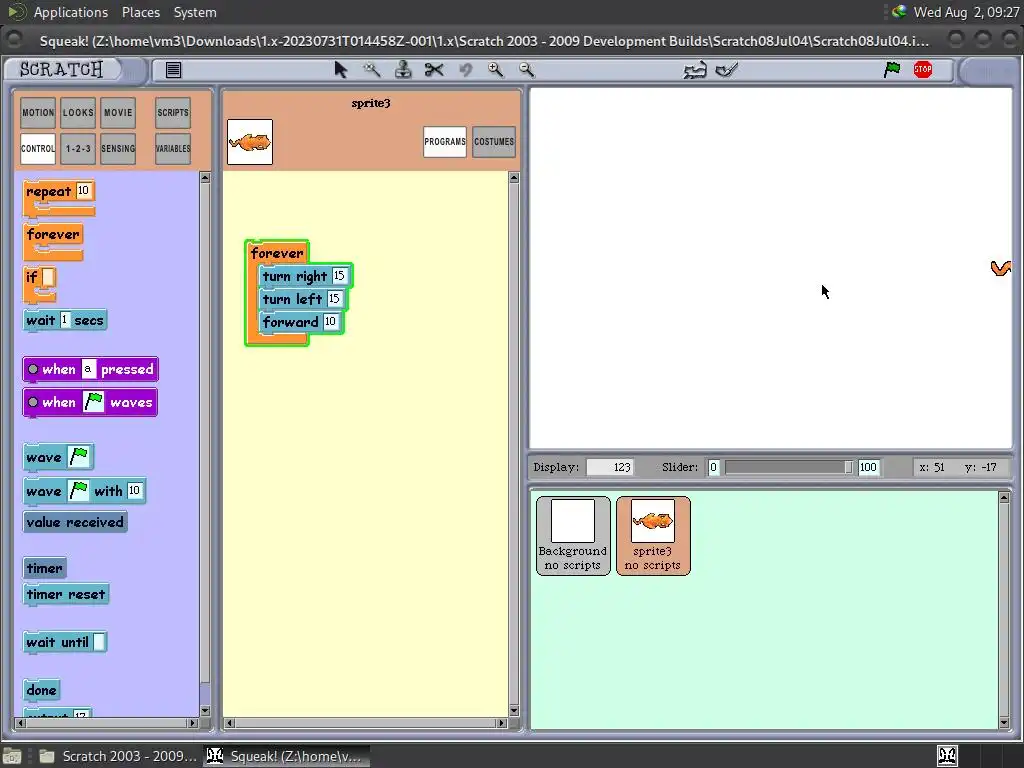Select the arrow pointer tool
This screenshot has height=768, width=1024.
pos(340,70)
